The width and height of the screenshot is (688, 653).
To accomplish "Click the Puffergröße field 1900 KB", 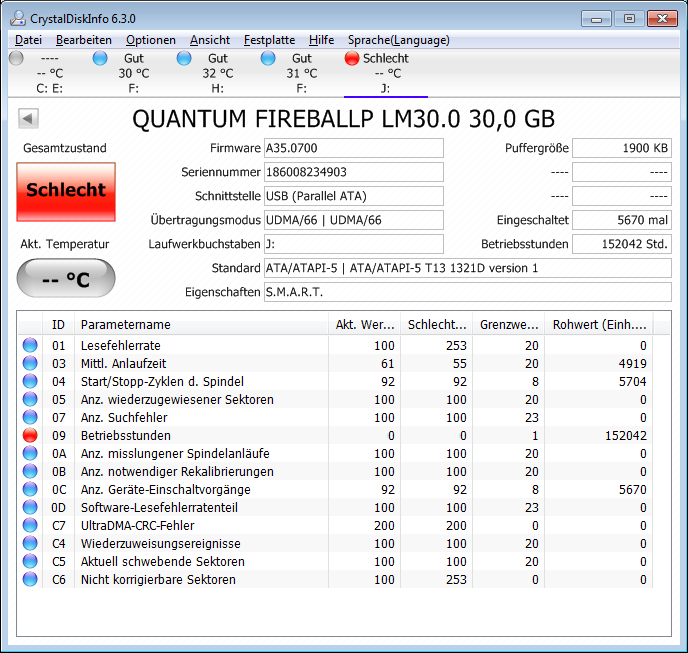I will [x=622, y=148].
